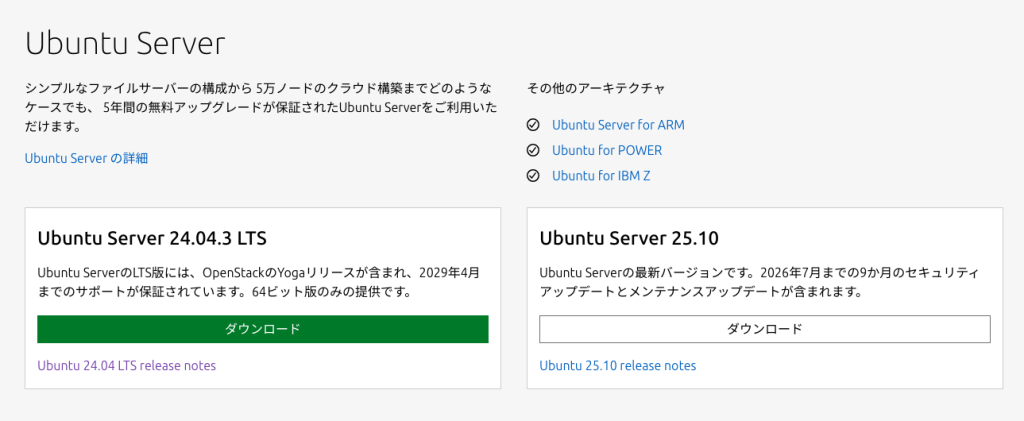Click the 25.10 description mentioning 2026年7月
The image size is (1024, 421).
coord(759,282)
